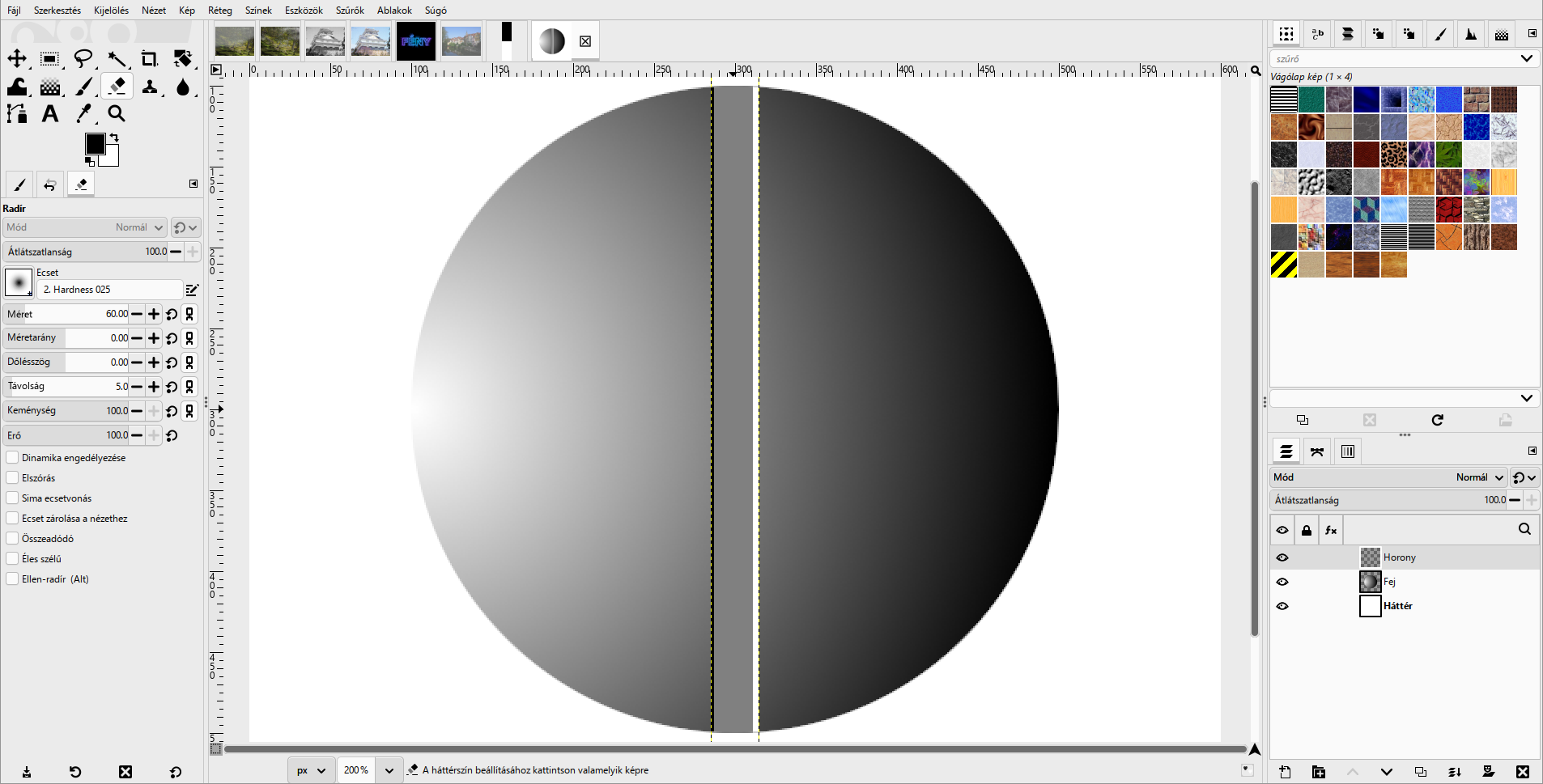
Task: Expand the szűrő filter dropdown
Action: (1526, 58)
